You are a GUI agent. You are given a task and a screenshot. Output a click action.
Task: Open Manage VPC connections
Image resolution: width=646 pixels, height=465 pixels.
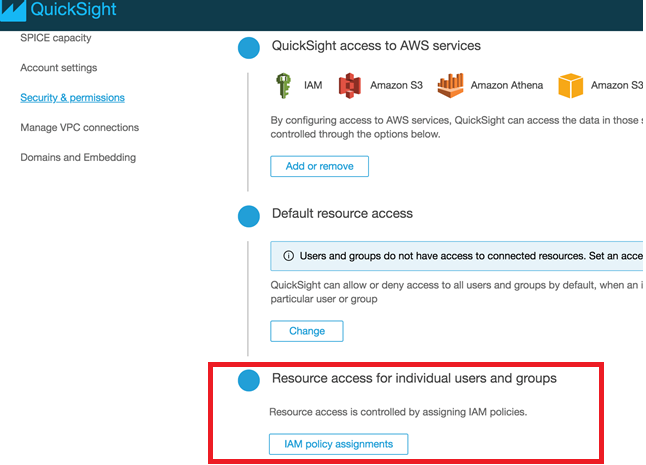pyautogui.click(x=79, y=128)
